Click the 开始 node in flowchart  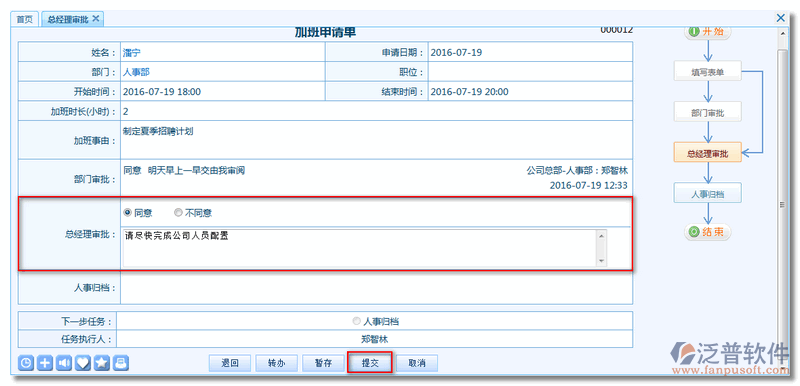pos(707,31)
